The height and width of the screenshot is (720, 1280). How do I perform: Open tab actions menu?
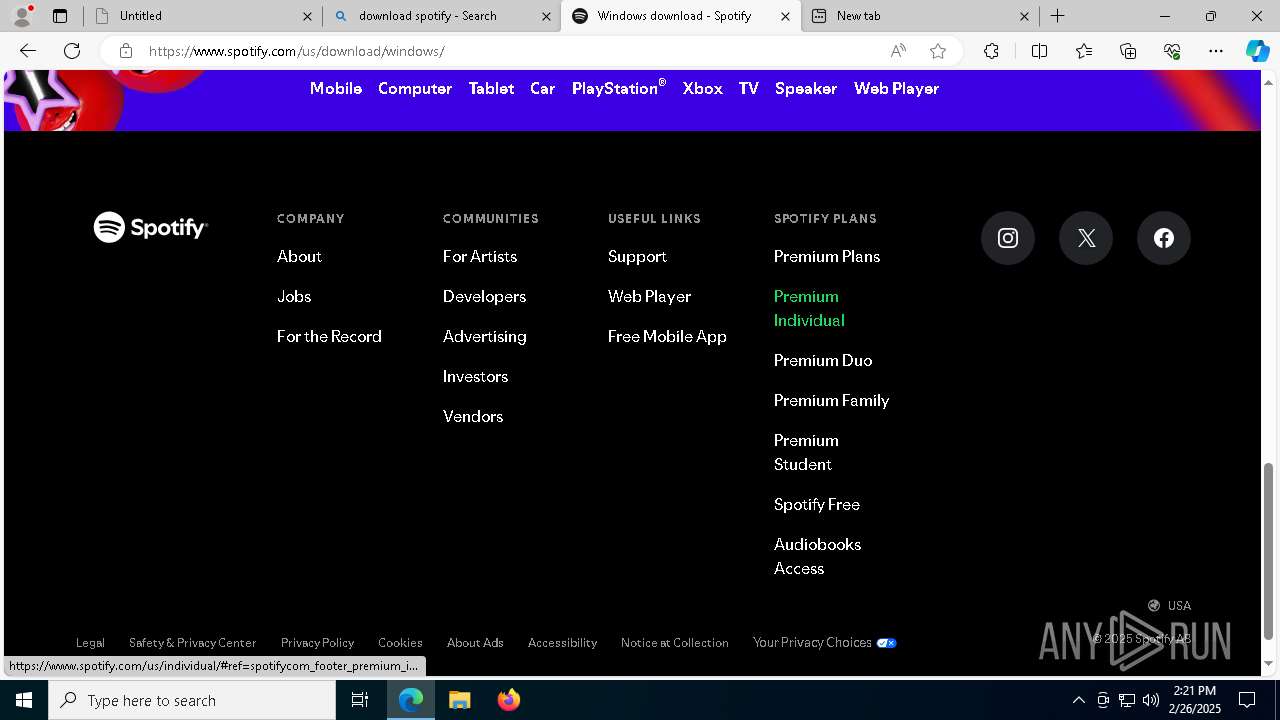(x=60, y=16)
